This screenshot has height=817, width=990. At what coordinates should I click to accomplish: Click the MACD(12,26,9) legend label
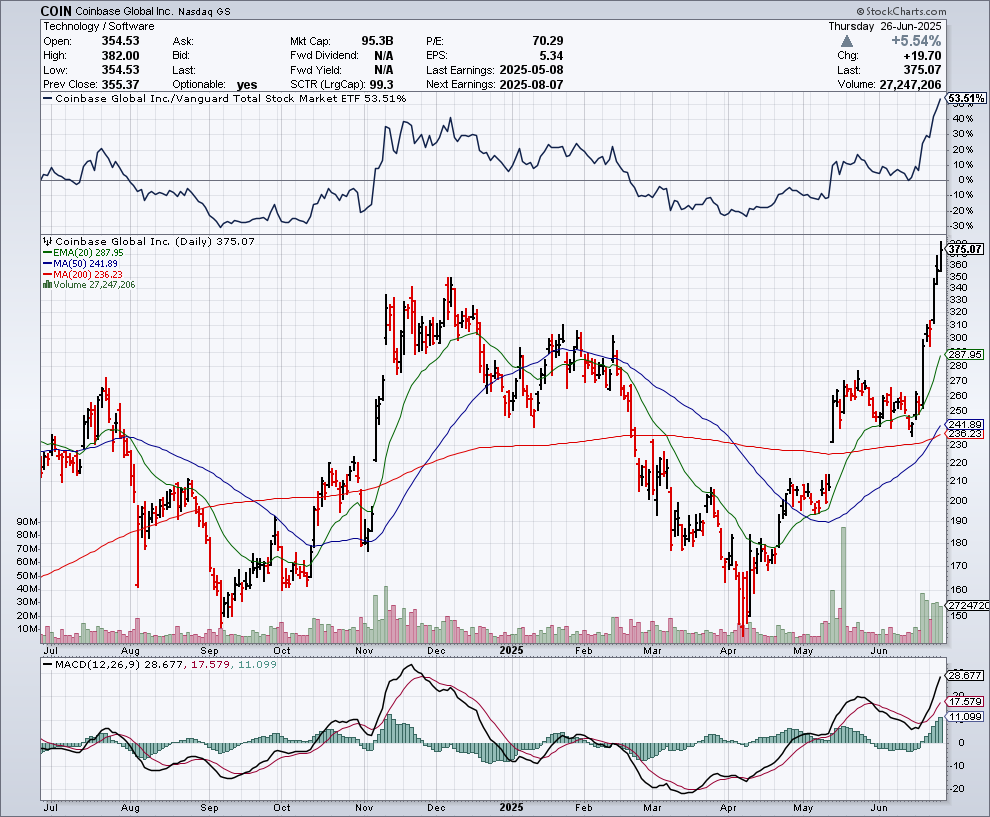[98, 664]
